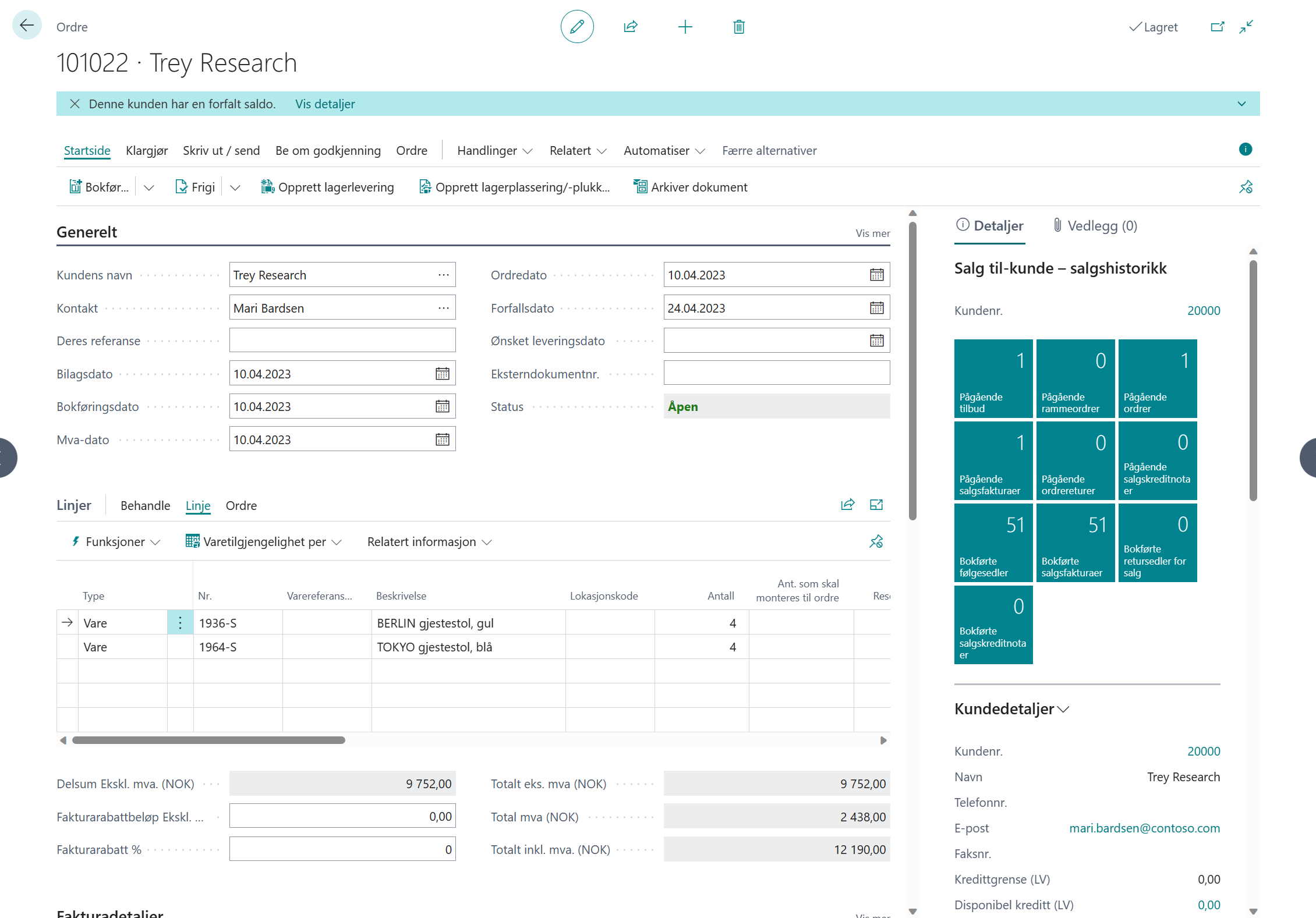Open the Bokførte salgsfakturaer tile
Viewport: 1316px width, 918px height.
pyautogui.click(x=1076, y=543)
